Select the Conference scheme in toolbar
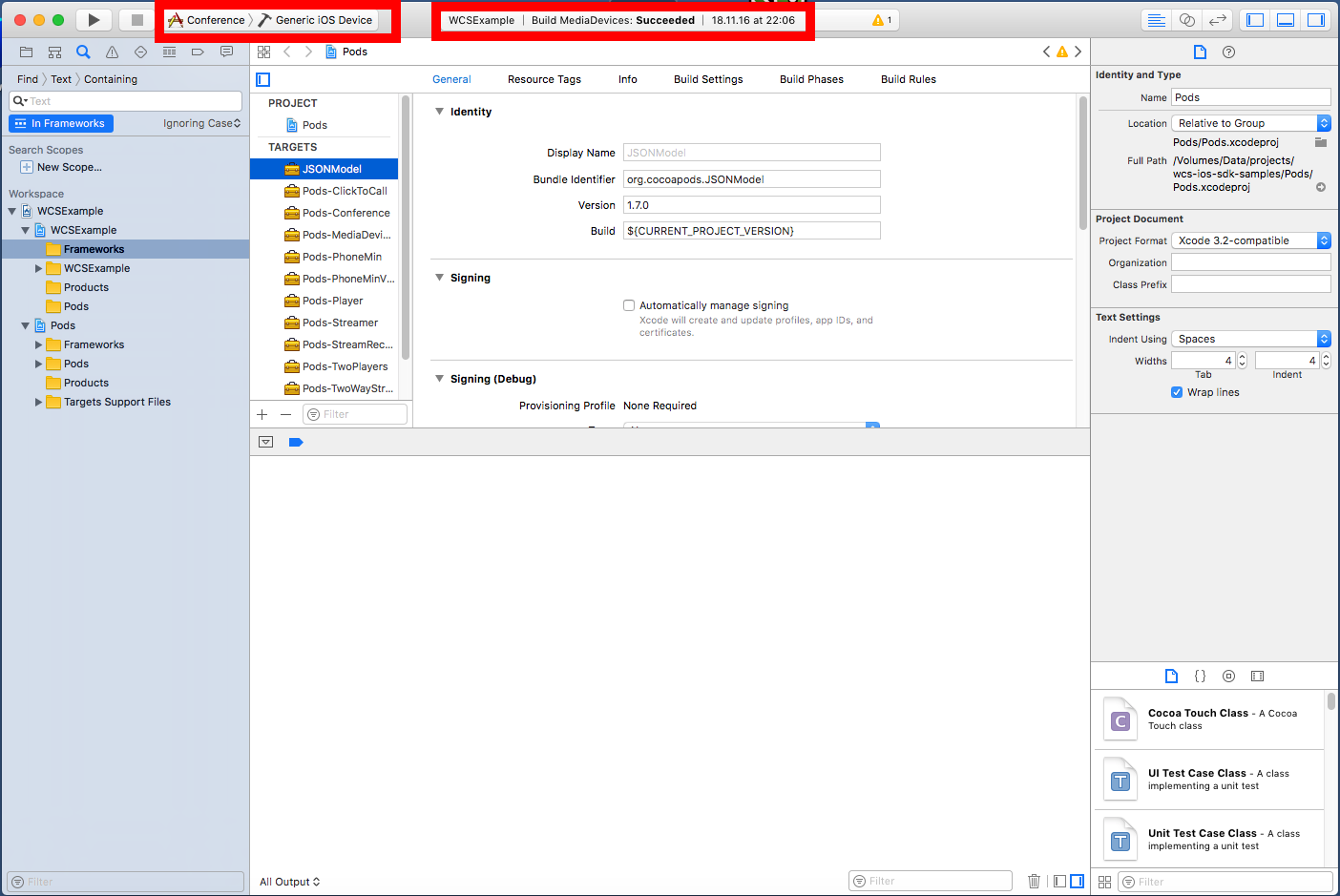Screen dimensions: 1340x896 click(x=207, y=20)
